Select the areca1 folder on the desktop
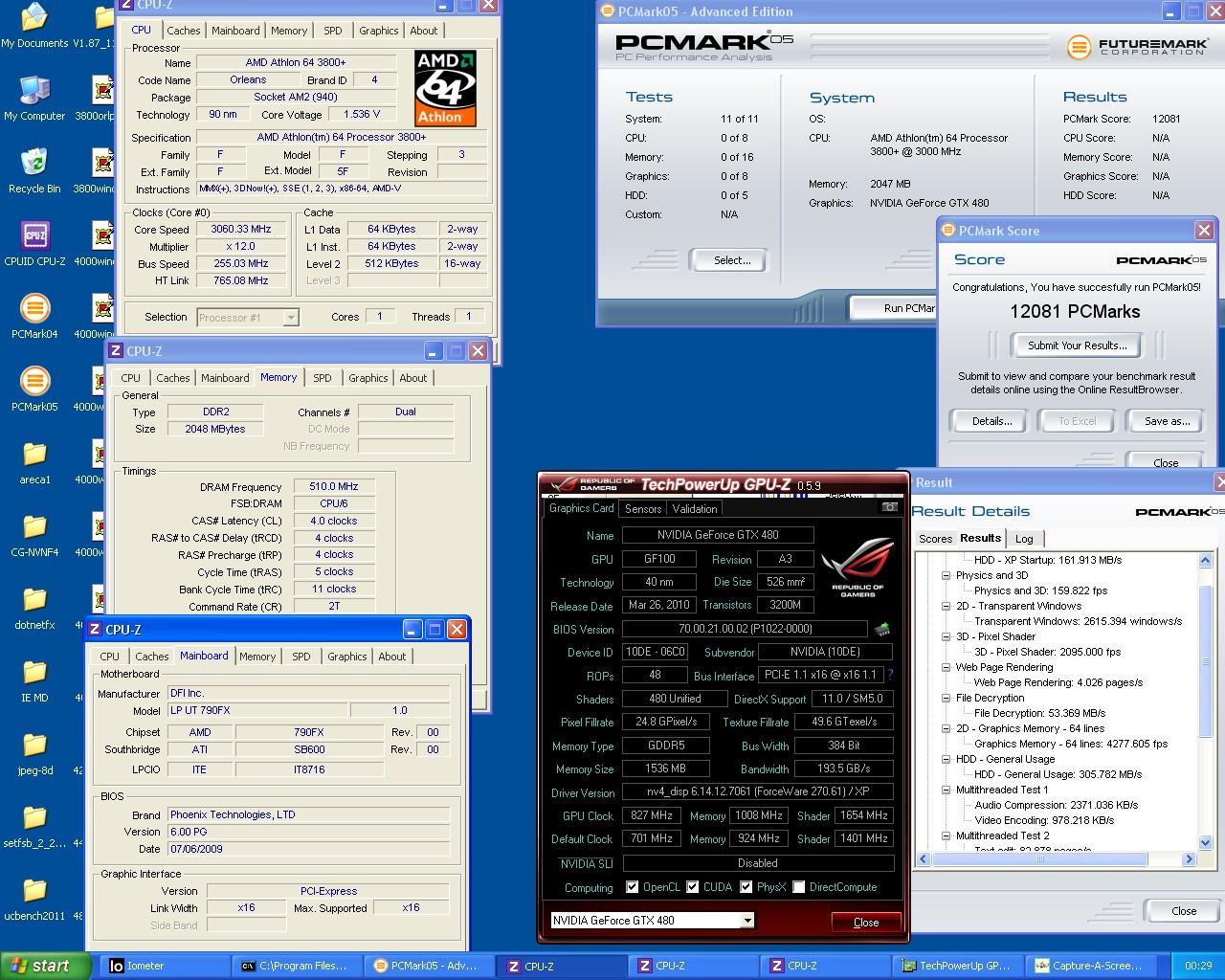Screen dimensions: 1225x980 coord(34,461)
